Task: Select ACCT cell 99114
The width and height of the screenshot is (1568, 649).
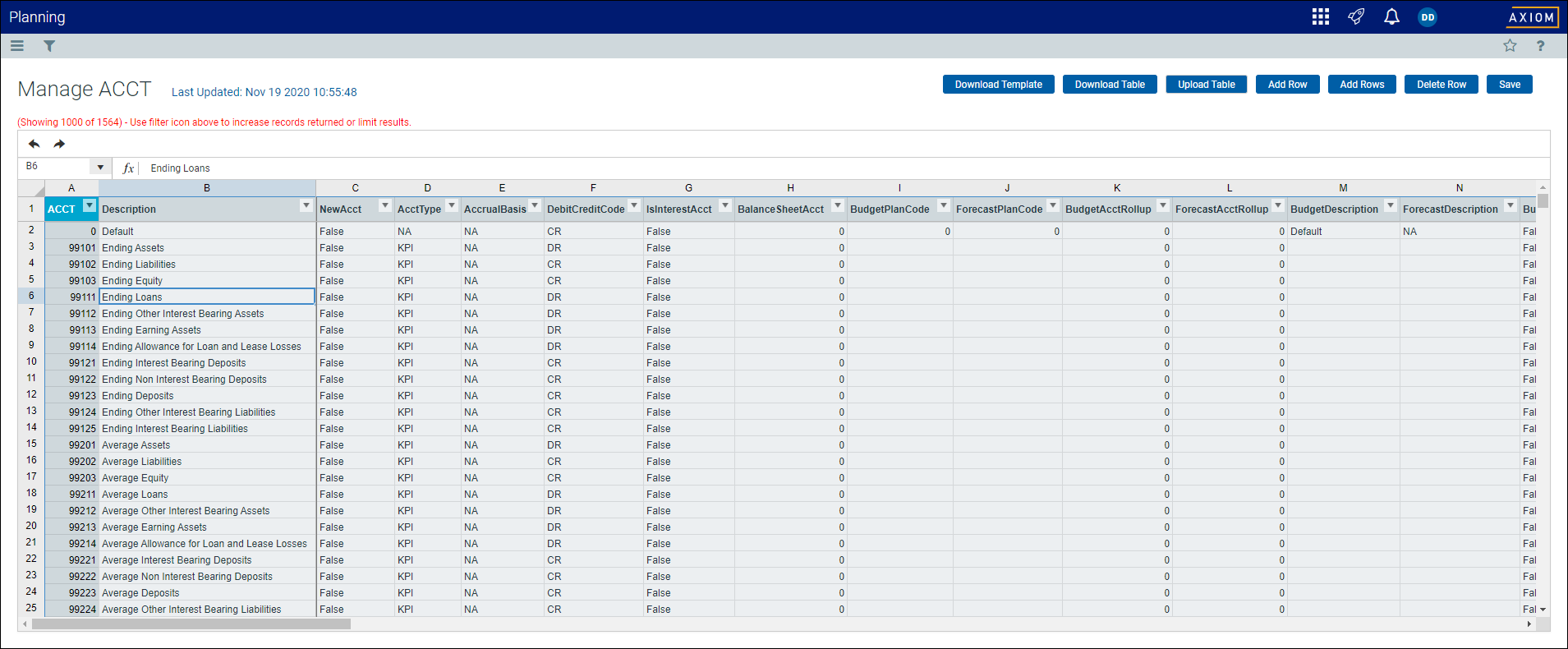Action: 71,346
